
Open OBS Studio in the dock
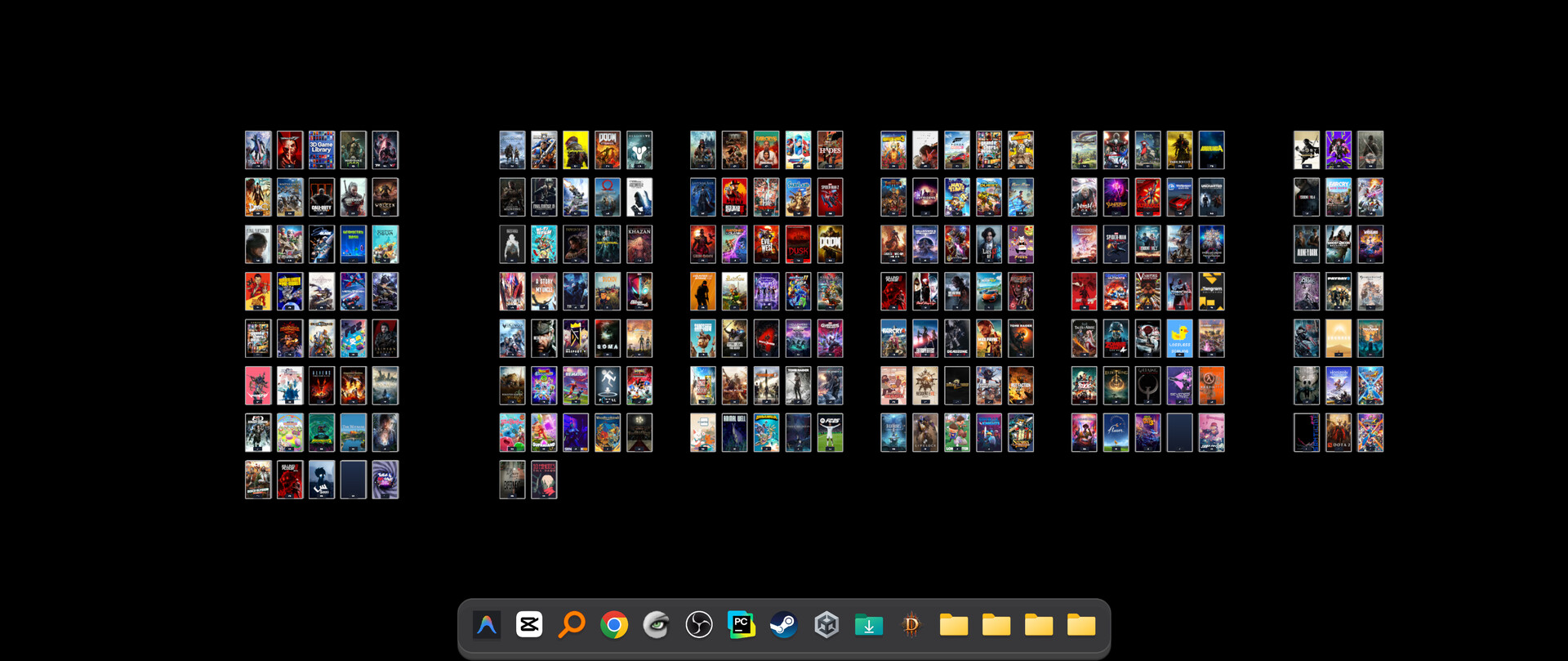pyautogui.click(x=699, y=625)
